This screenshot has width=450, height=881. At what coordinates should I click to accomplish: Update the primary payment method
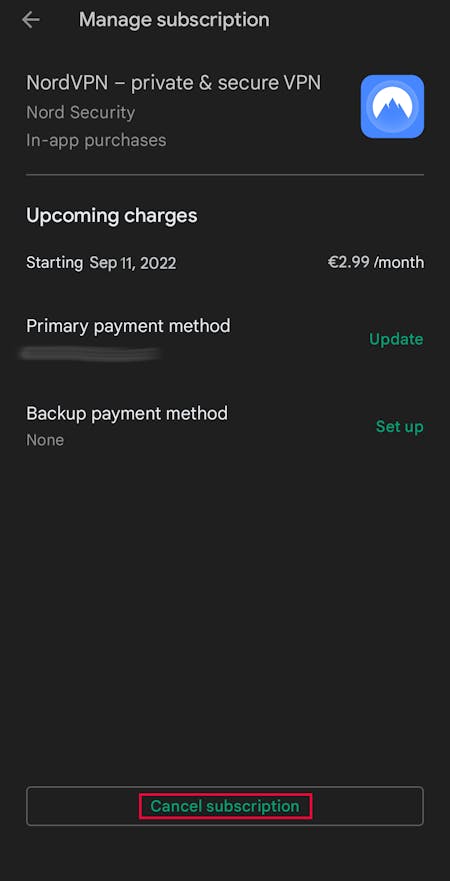point(396,339)
